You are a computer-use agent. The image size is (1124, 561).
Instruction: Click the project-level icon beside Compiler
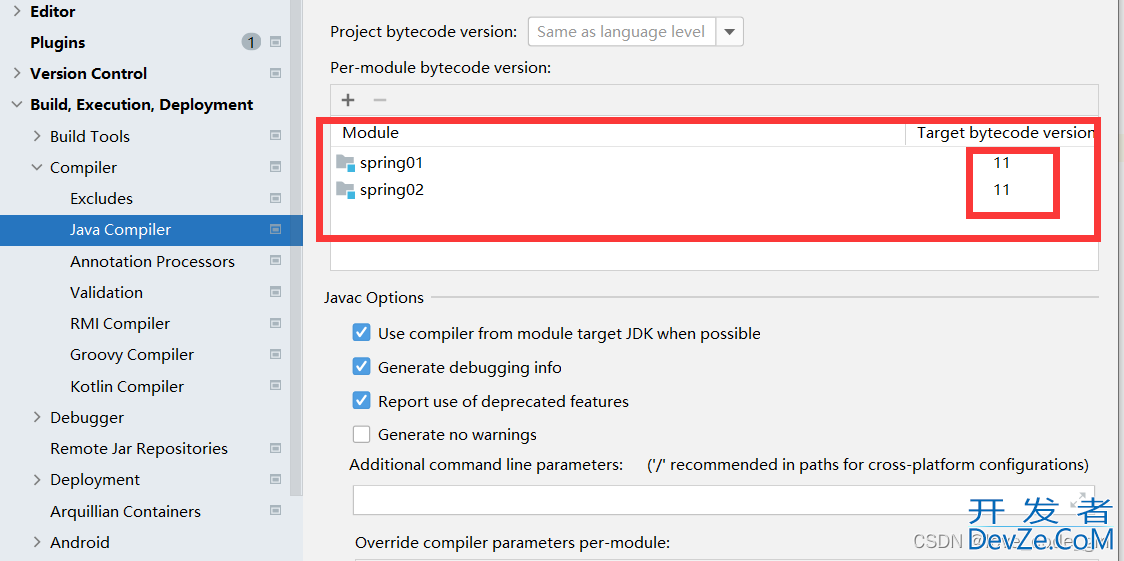[x=275, y=167]
